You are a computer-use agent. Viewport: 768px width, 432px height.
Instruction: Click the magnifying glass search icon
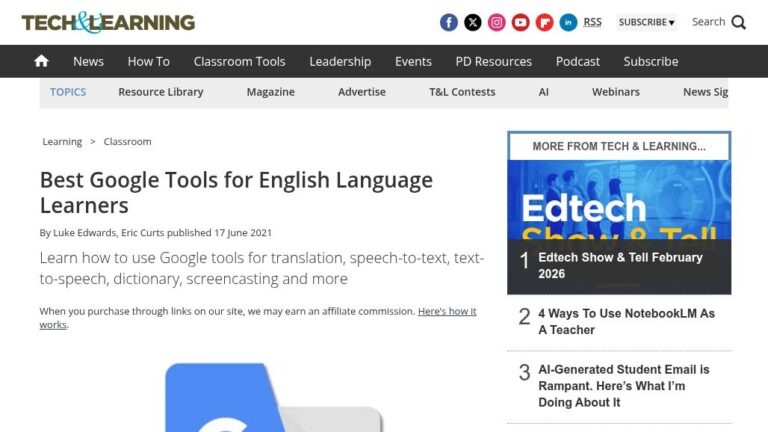(739, 23)
